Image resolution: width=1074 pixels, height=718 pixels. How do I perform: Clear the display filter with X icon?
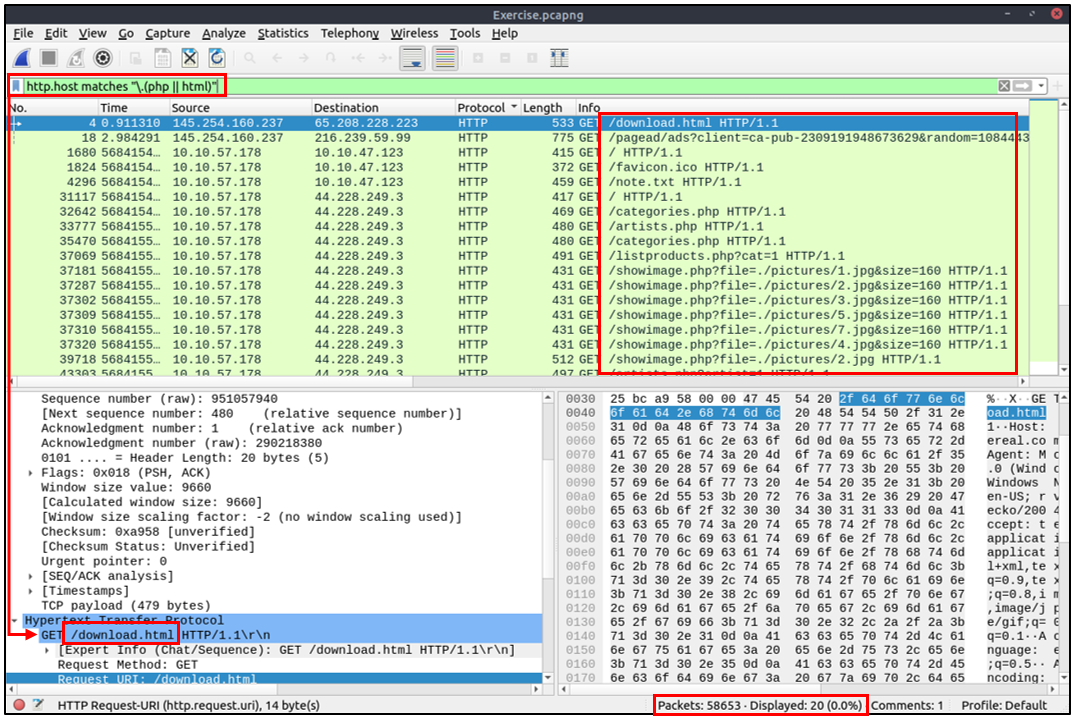point(1004,86)
